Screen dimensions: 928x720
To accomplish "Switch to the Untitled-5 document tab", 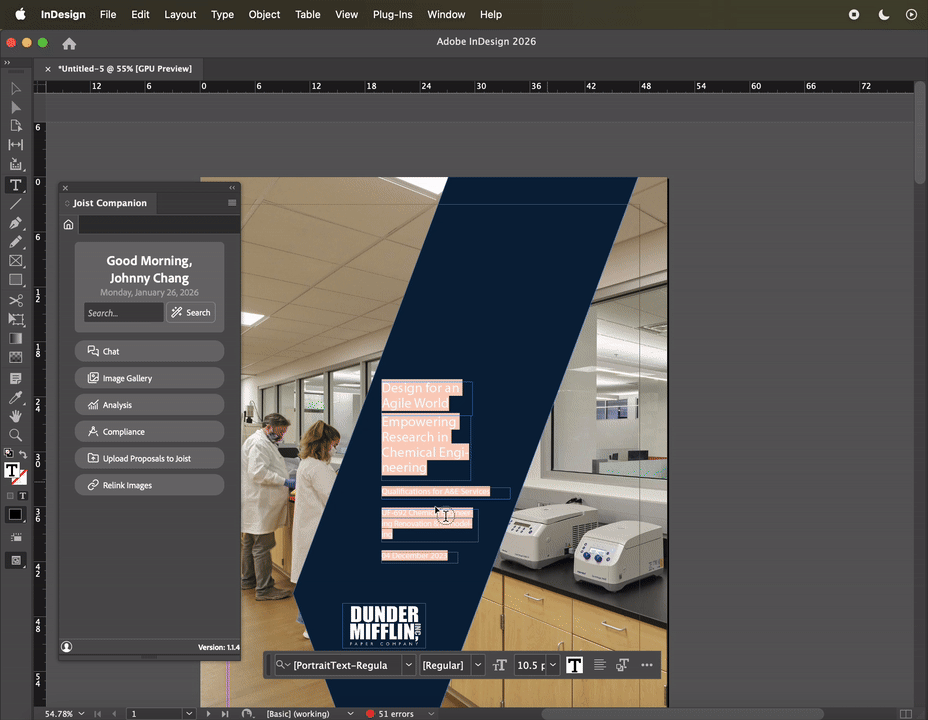I will pos(125,69).
